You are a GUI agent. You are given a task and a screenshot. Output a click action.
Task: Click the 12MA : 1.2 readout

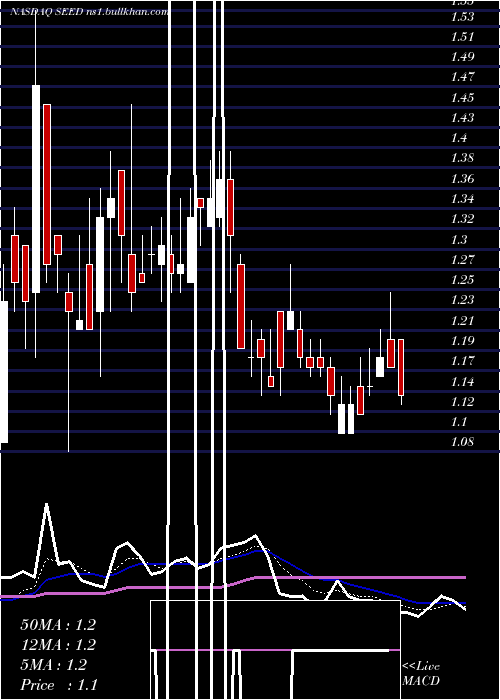pyautogui.click(x=58, y=645)
